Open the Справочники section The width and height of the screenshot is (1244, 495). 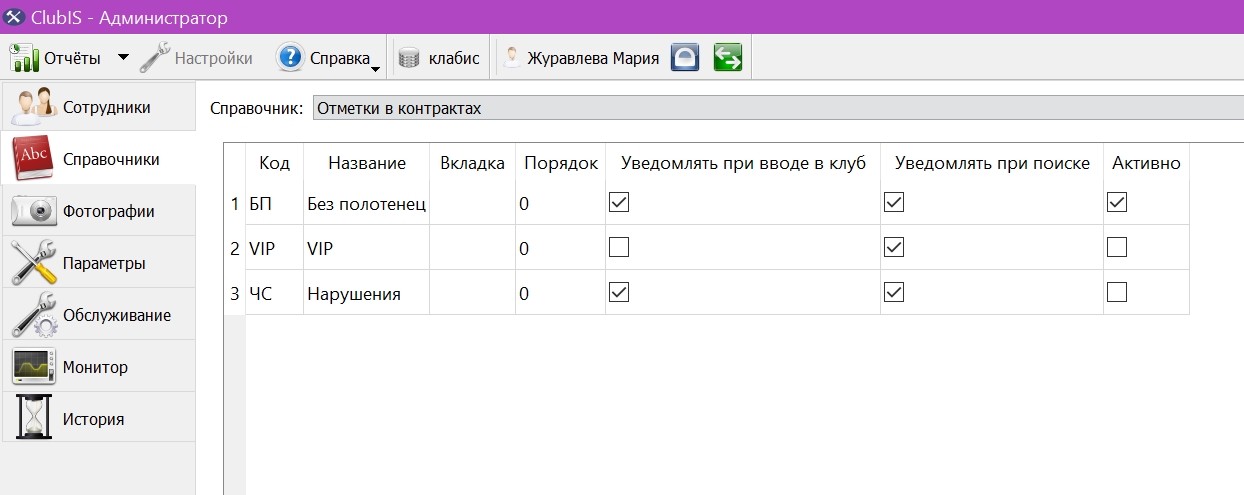pos(98,159)
